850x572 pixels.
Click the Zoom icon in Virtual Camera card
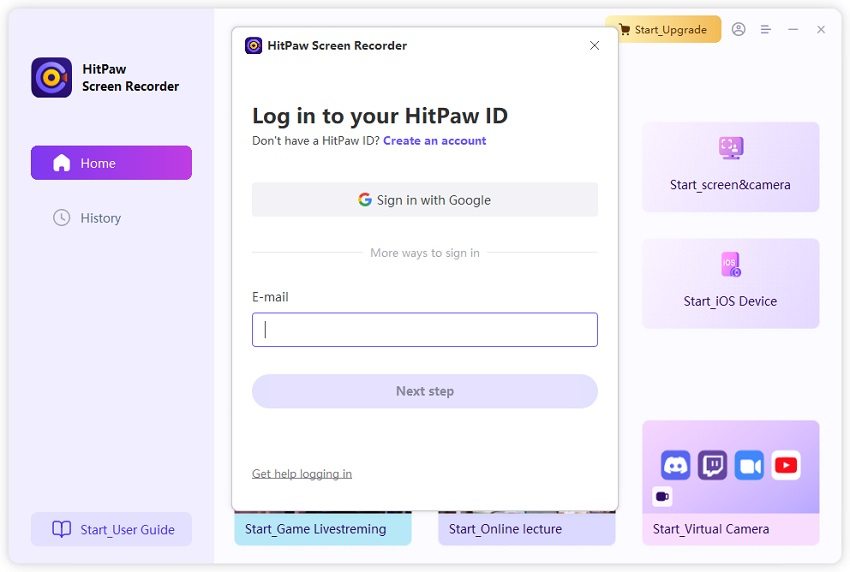(x=749, y=465)
